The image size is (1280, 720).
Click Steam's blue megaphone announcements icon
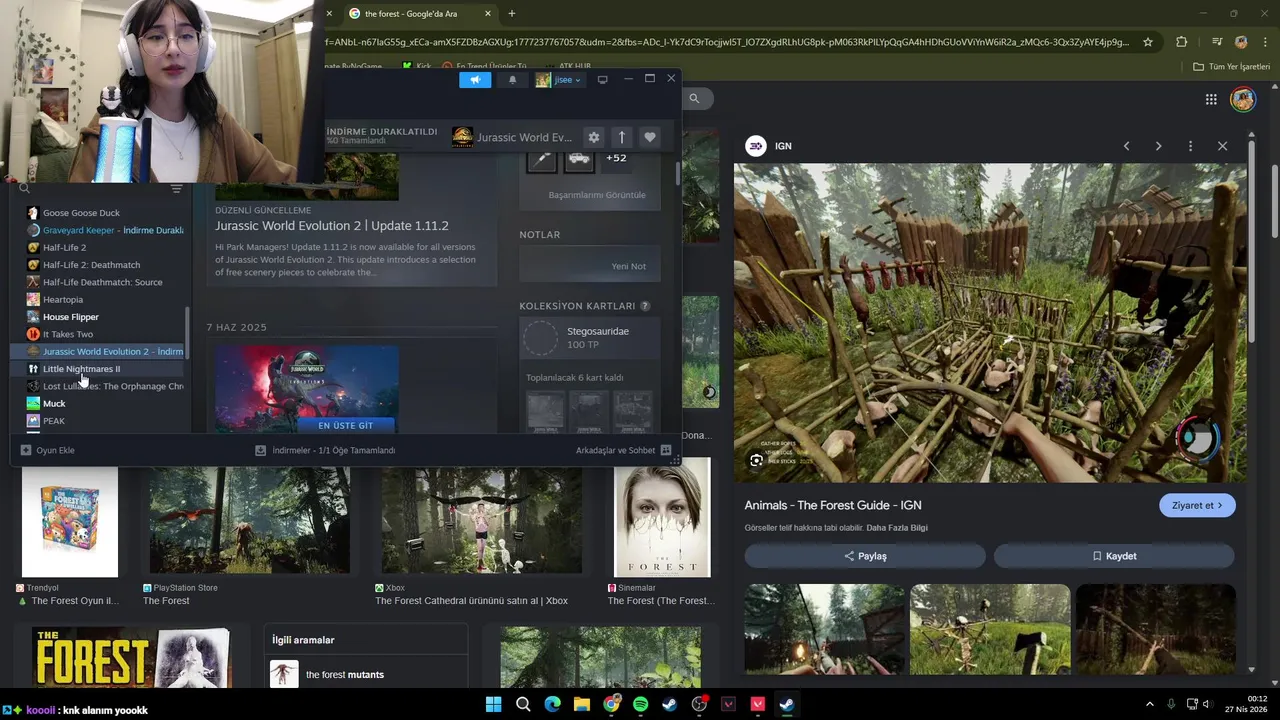click(475, 80)
